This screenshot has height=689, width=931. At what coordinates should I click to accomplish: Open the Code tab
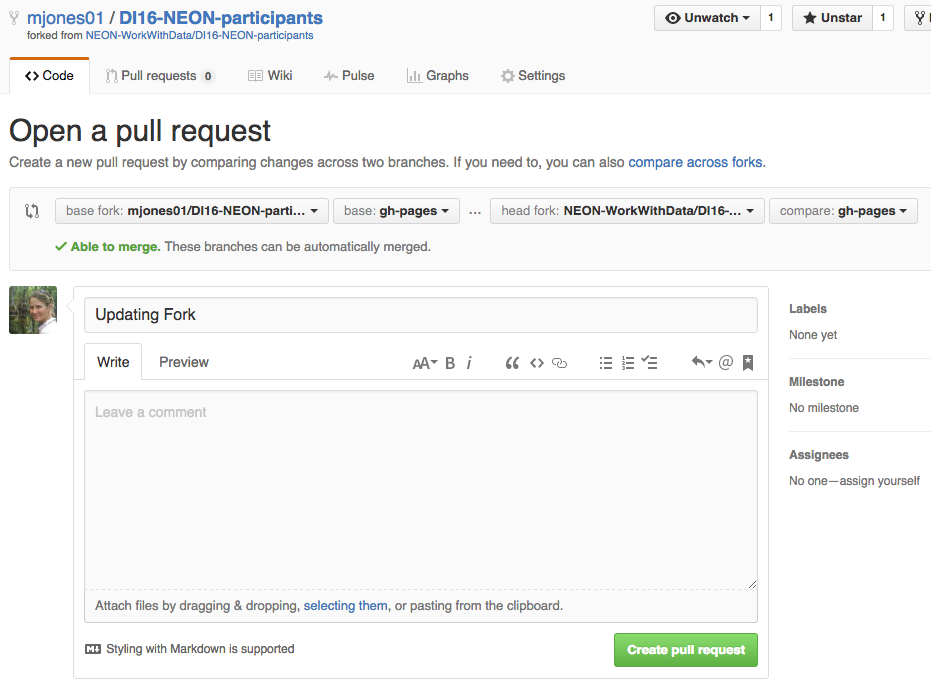[49, 75]
